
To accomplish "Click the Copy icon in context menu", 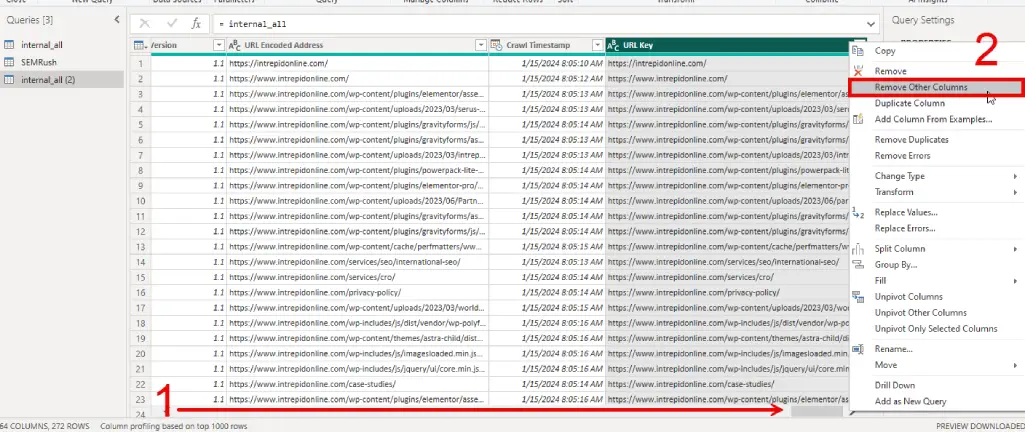I will 858,51.
